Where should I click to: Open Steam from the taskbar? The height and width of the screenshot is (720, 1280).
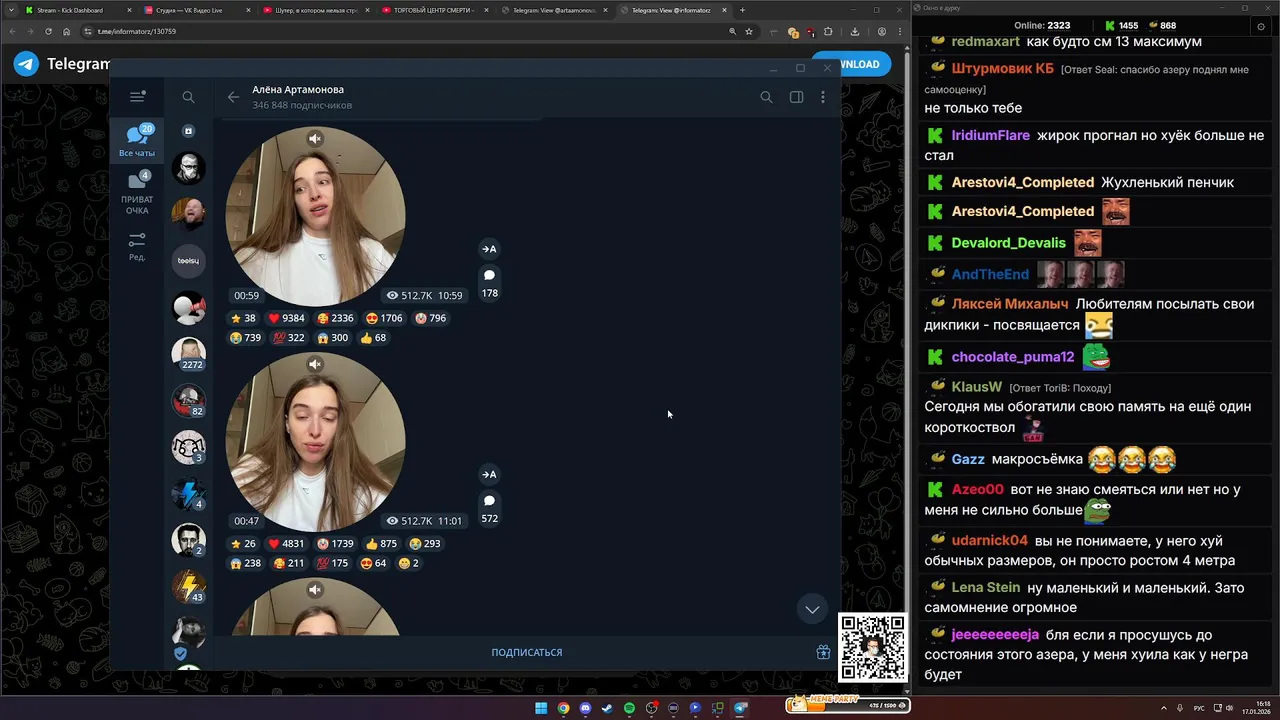607,708
